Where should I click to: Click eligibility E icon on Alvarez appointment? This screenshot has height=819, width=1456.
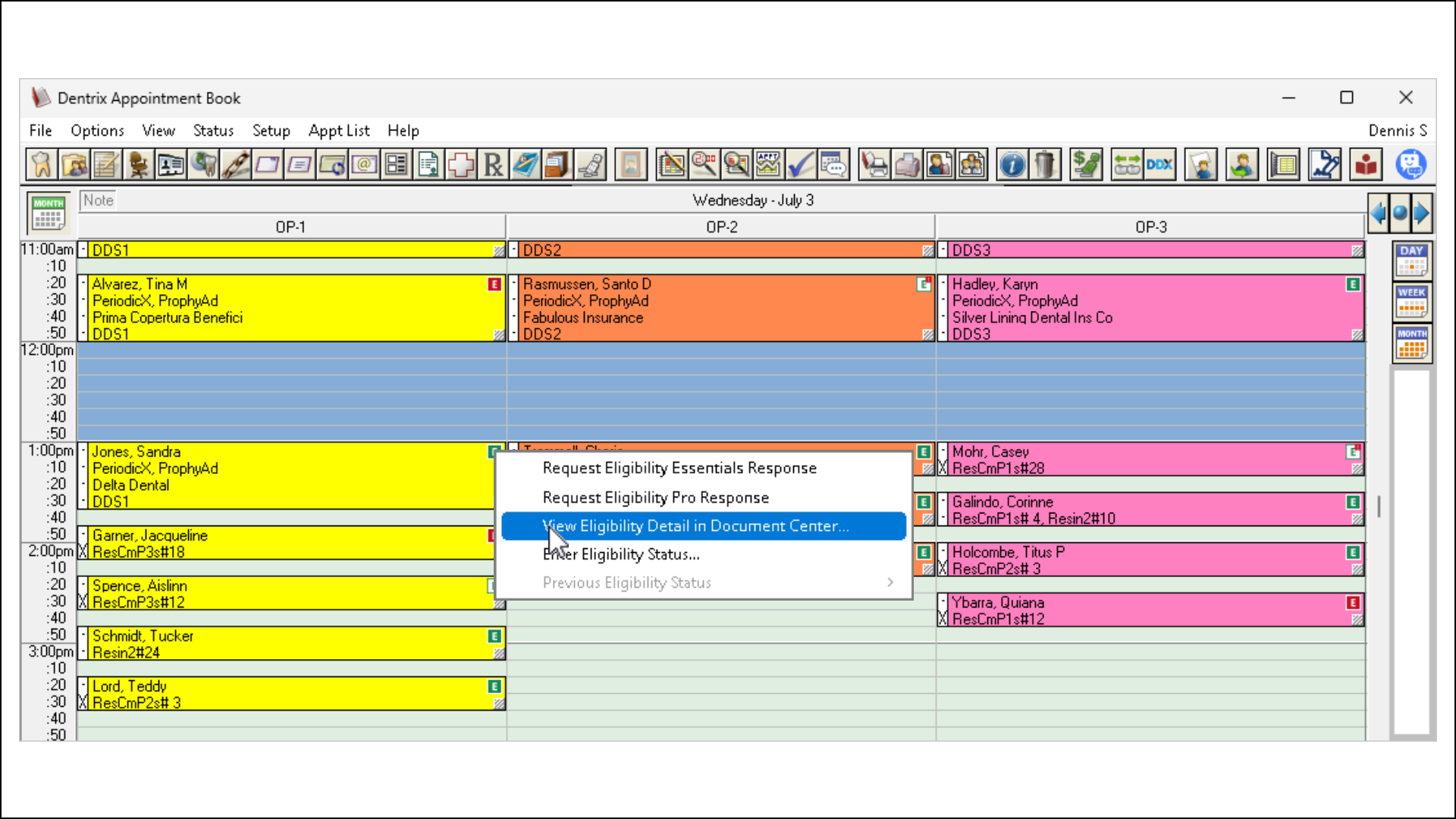494,284
